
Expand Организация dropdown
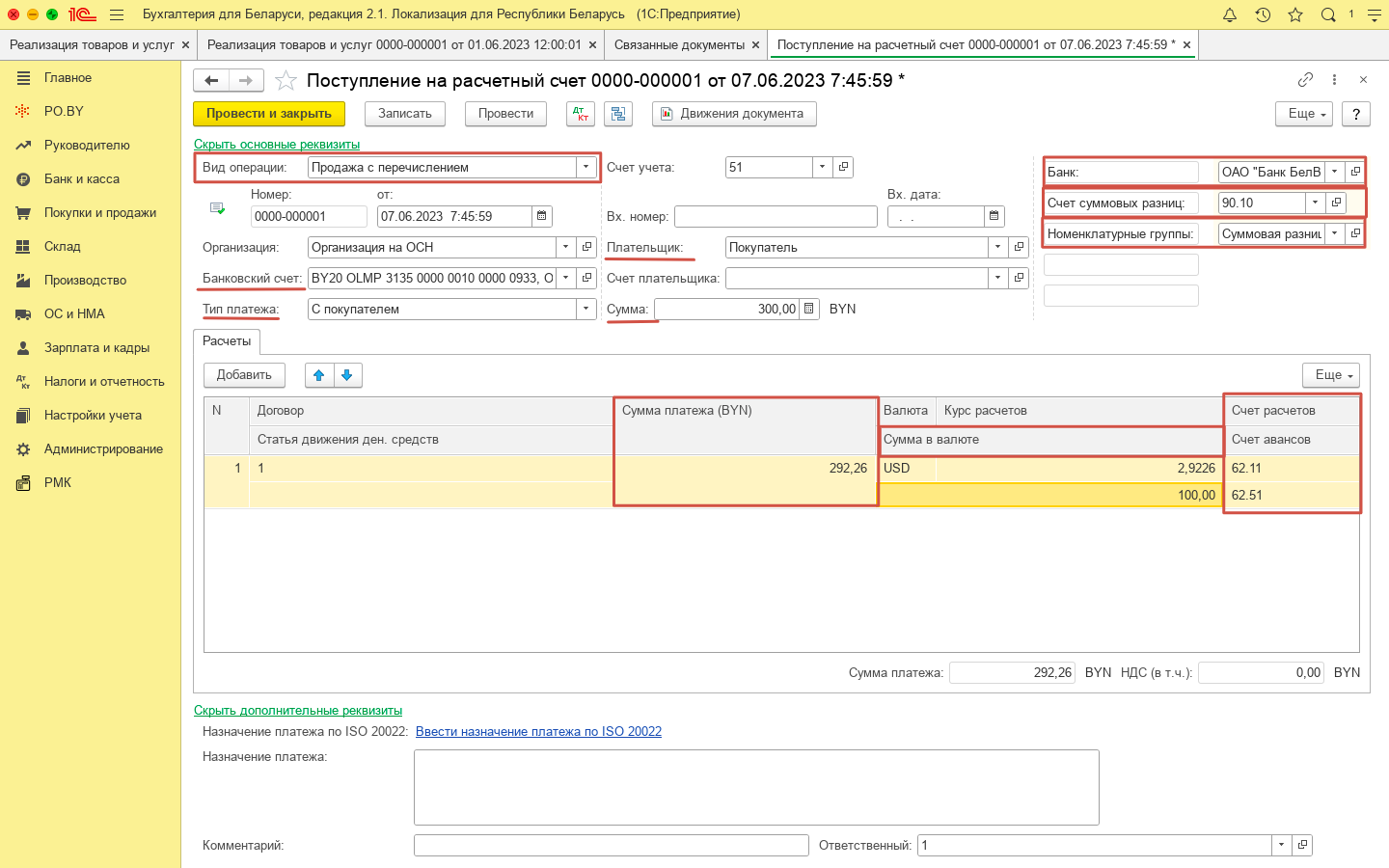566,247
